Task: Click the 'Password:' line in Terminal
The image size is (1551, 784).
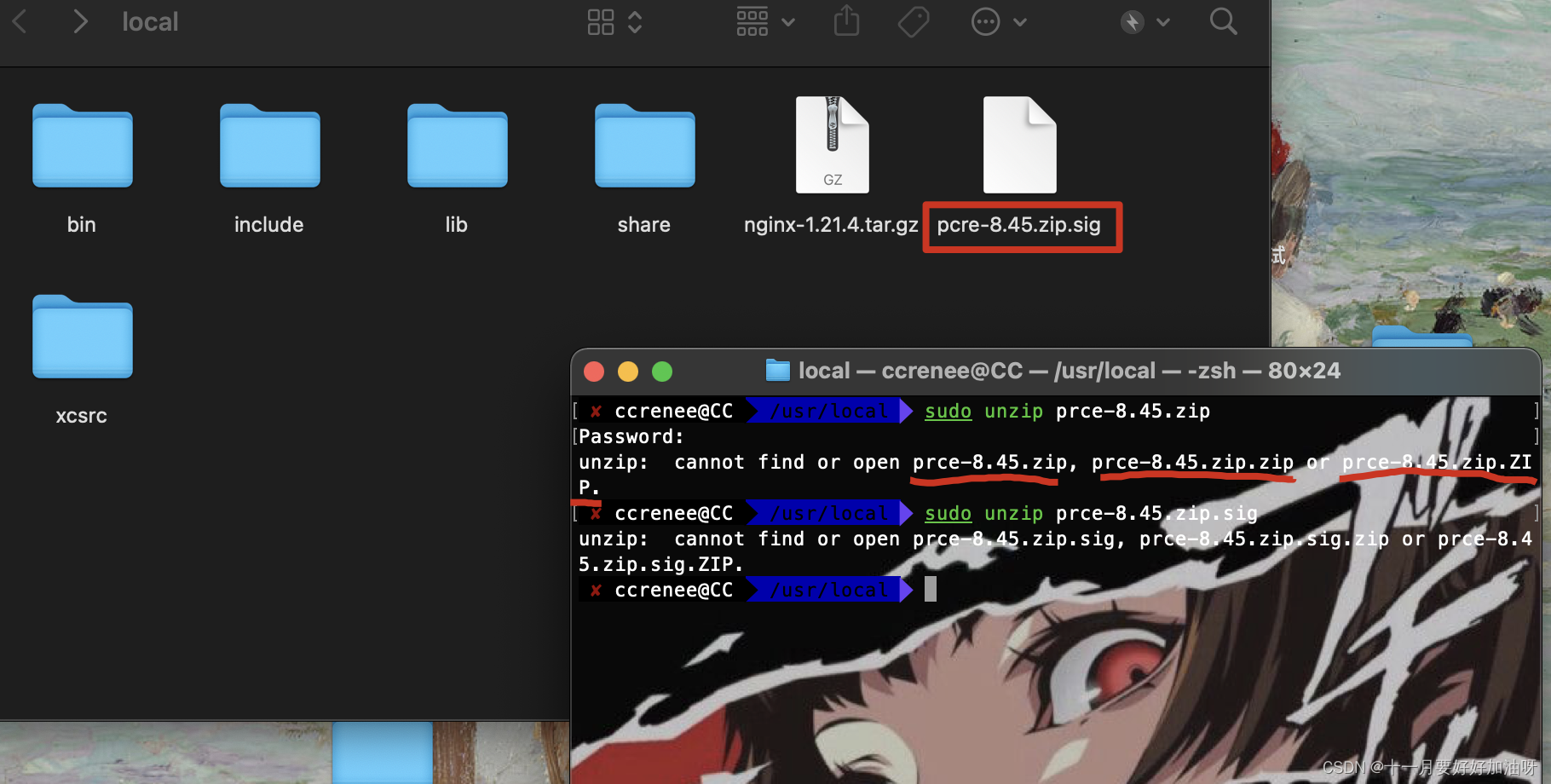Action: 631,436
